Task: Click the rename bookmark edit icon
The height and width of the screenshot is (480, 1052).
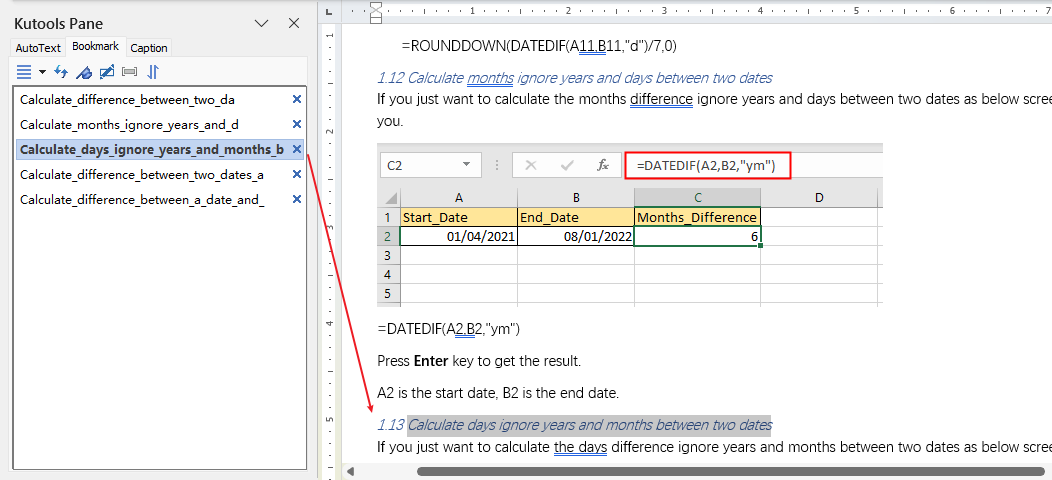Action: click(107, 71)
